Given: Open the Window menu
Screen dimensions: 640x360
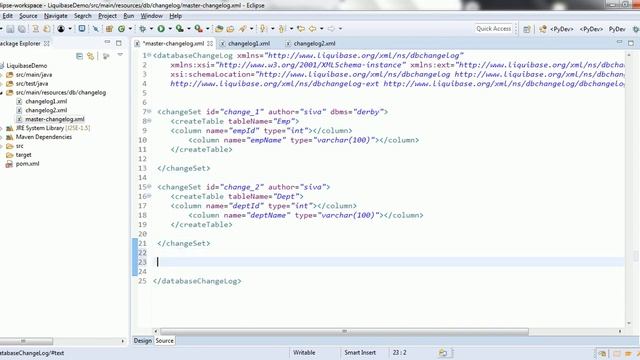Looking at the screenshot, I should click(151, 16).
